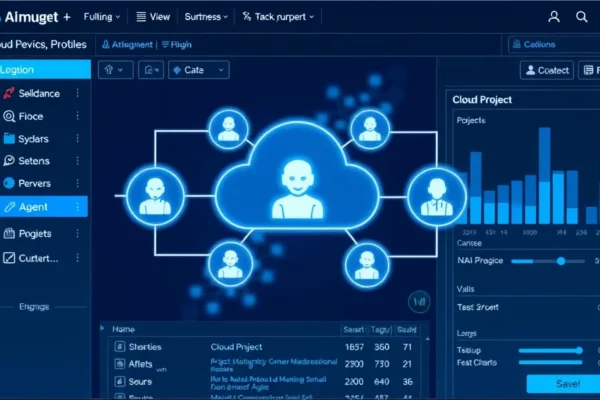Click the plus next to Aimuget
Screen dimensions: 600x400
point(67,17)
